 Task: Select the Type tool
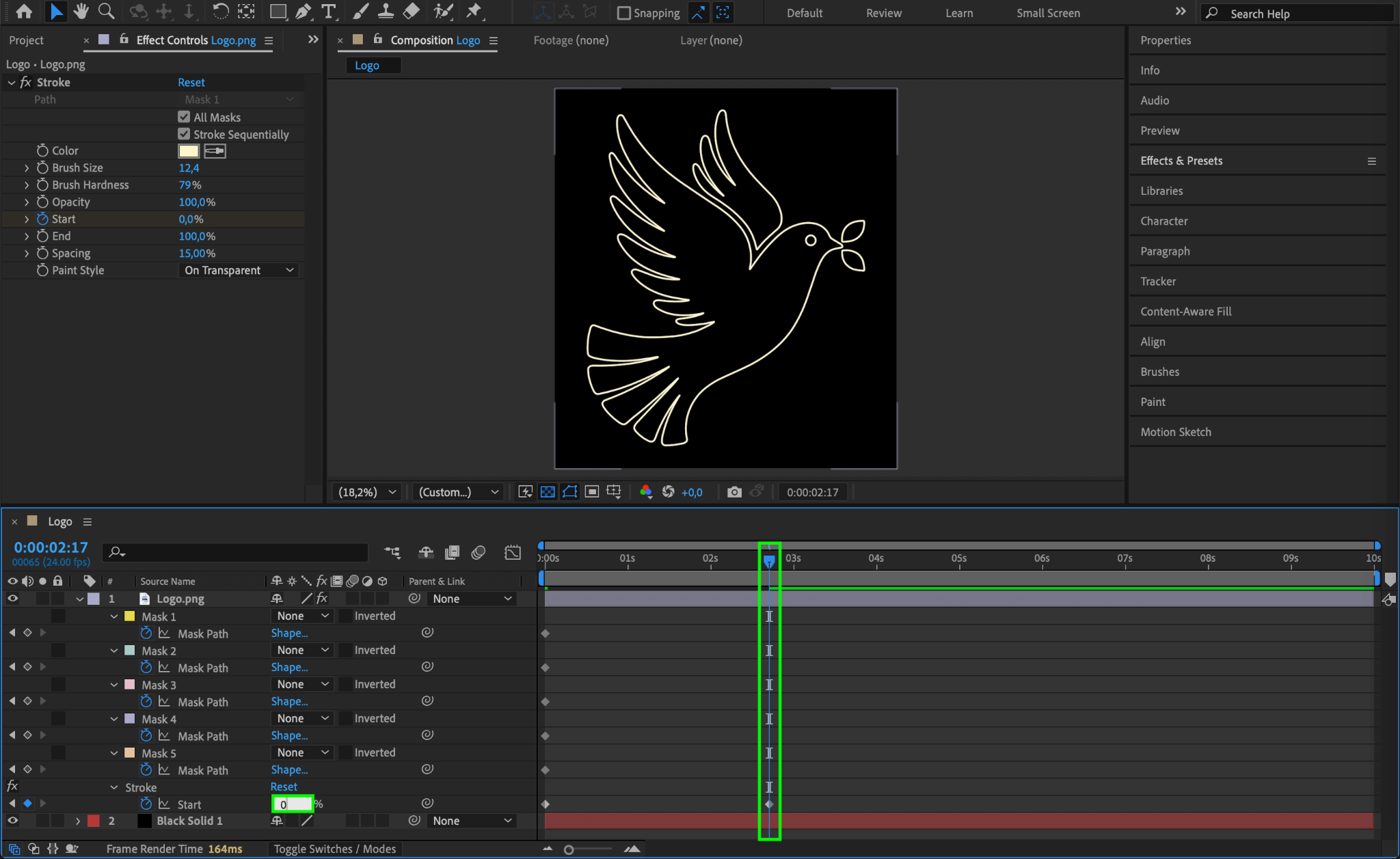click(x=329, y=11)
